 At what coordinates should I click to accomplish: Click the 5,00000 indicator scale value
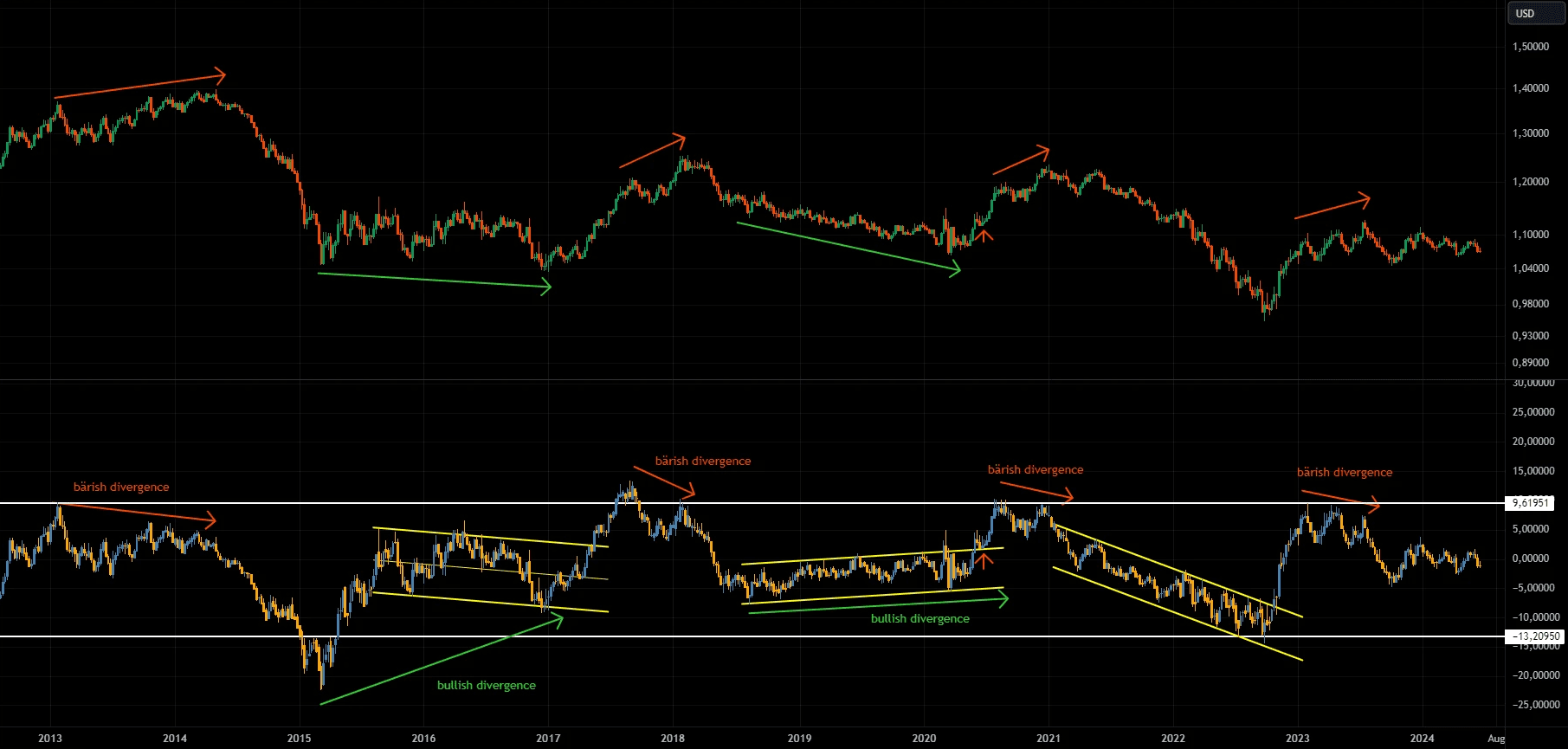click(1531, 529)
